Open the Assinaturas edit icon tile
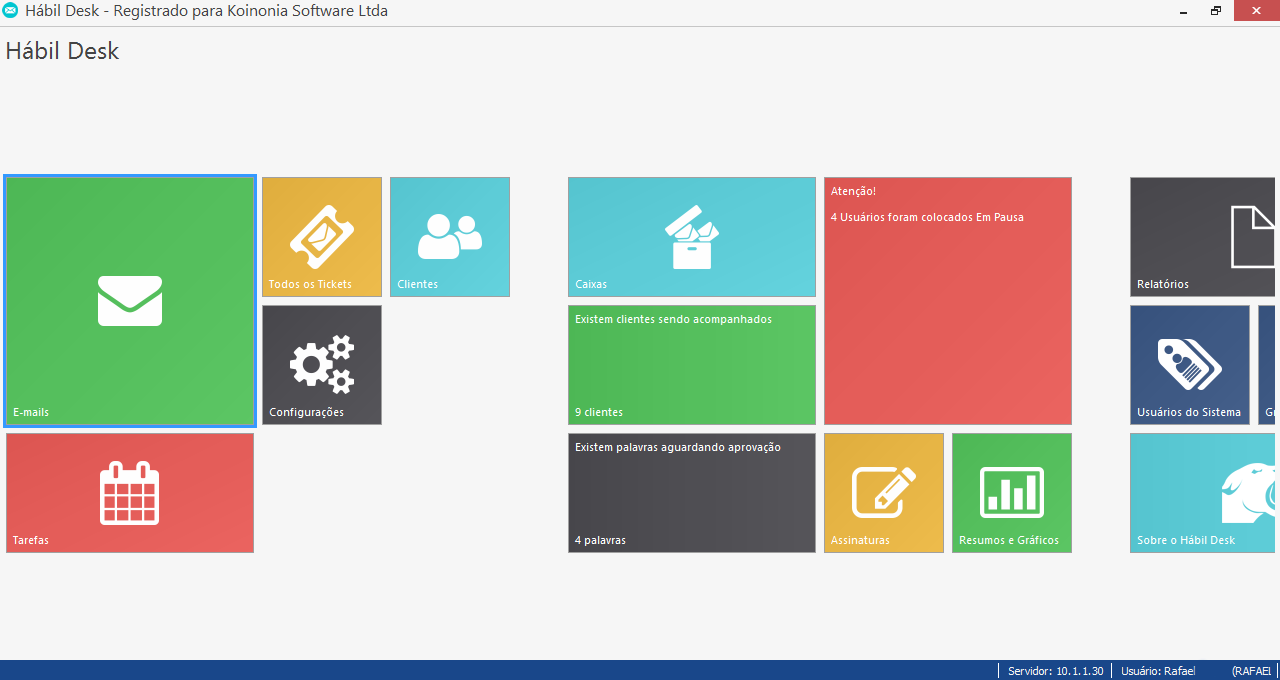The image size is (1280, 680). tap(884, 493)
